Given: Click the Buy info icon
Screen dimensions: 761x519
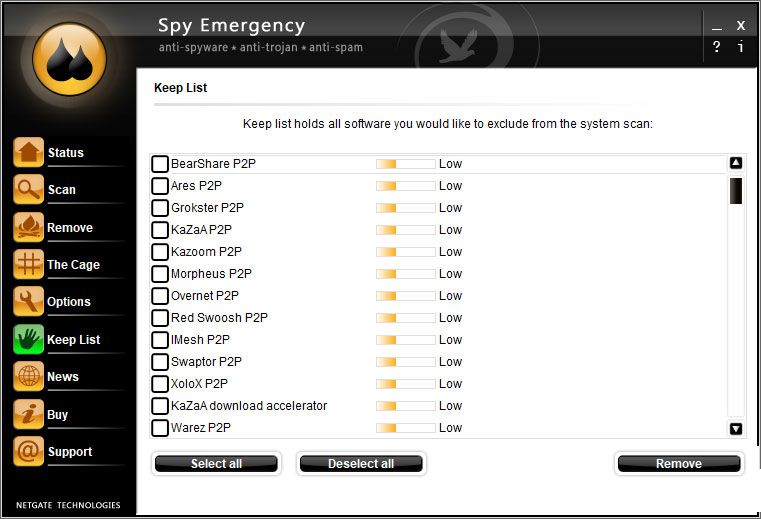Looking at the screenshot, I should pyautogui.click(x=28, y=414).
